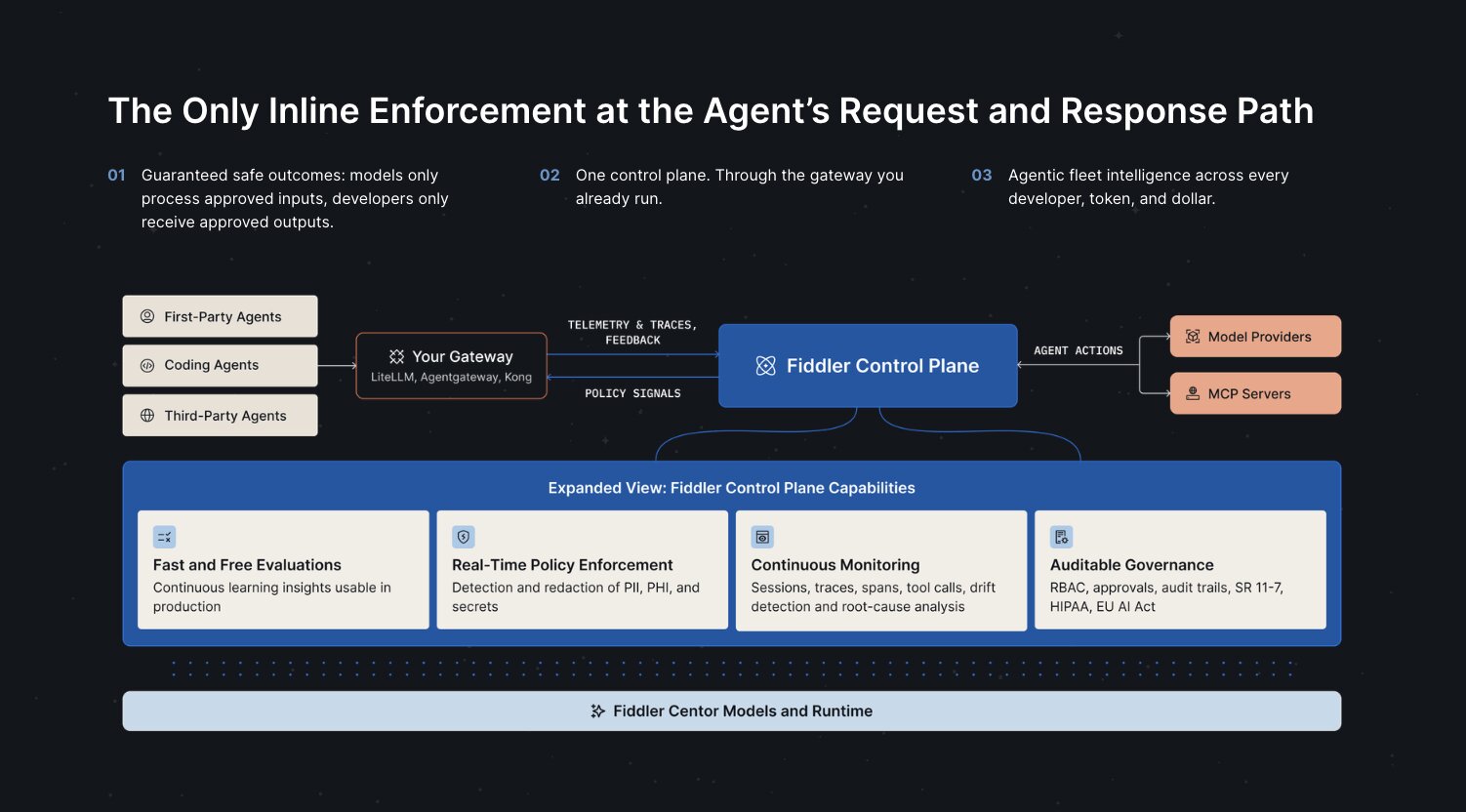Image resolution: width=1466 pixels, height=812 pixels.
Task: Select the Third-Party Agents box
Action: point(221,415)
